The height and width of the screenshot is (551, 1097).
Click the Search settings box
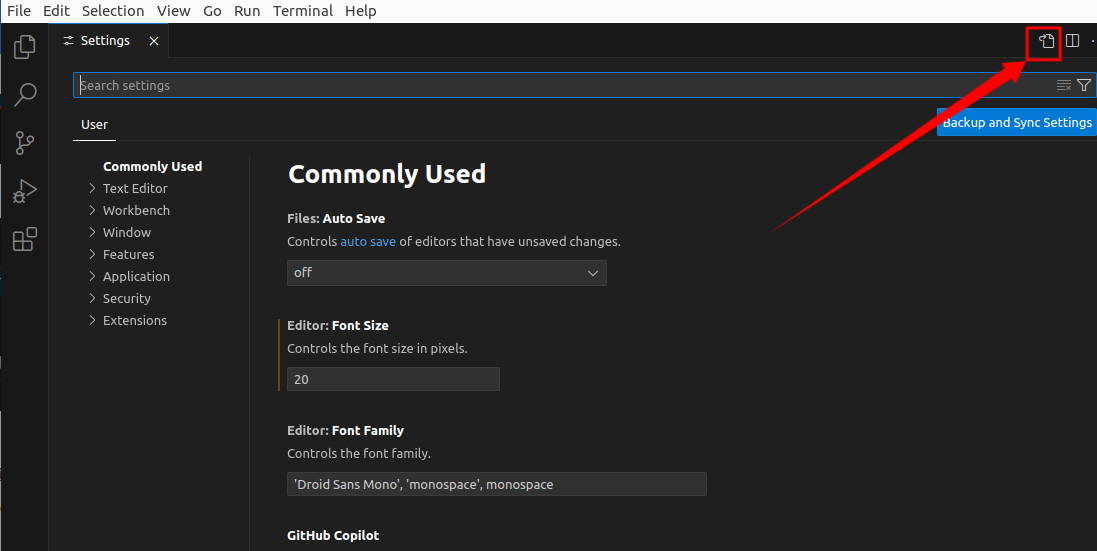560,85
